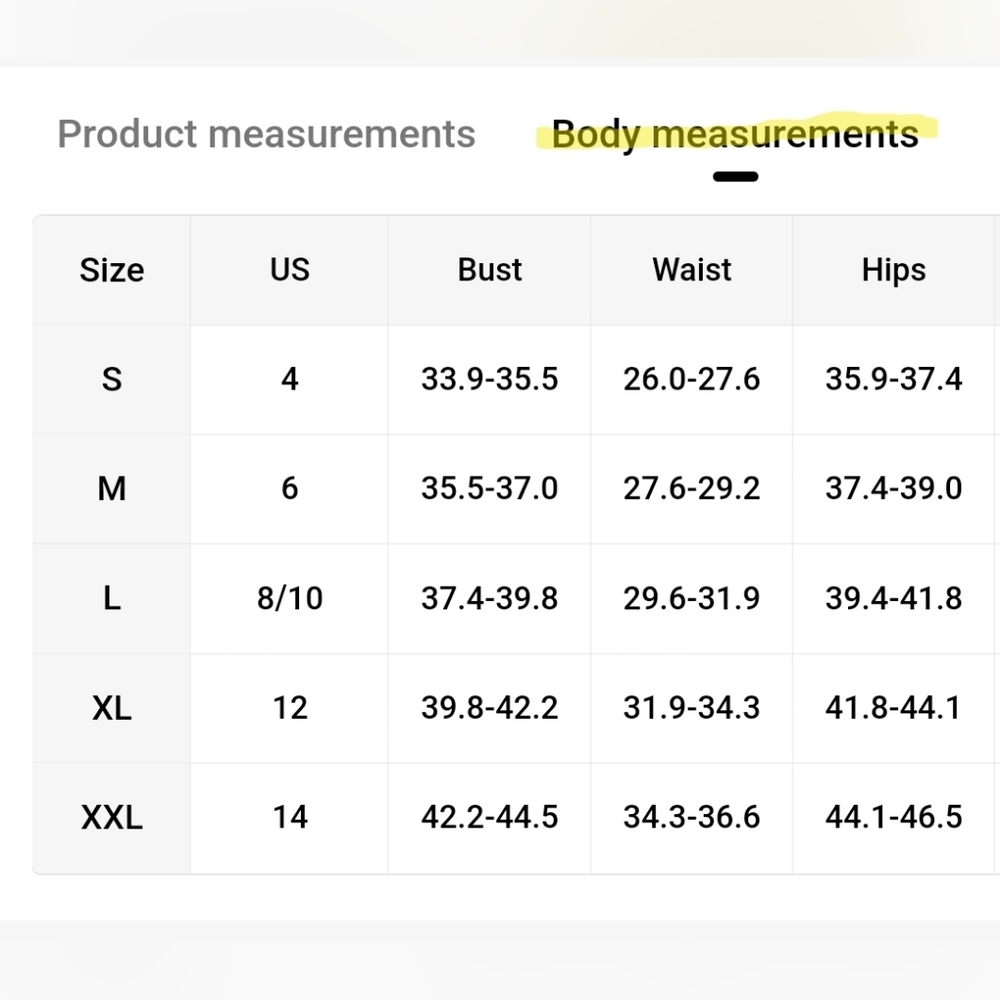The height and width of the screenshot is (1000, 1000).
Task: Click waist value 27.6-29.2
Action: click(691, 489)
